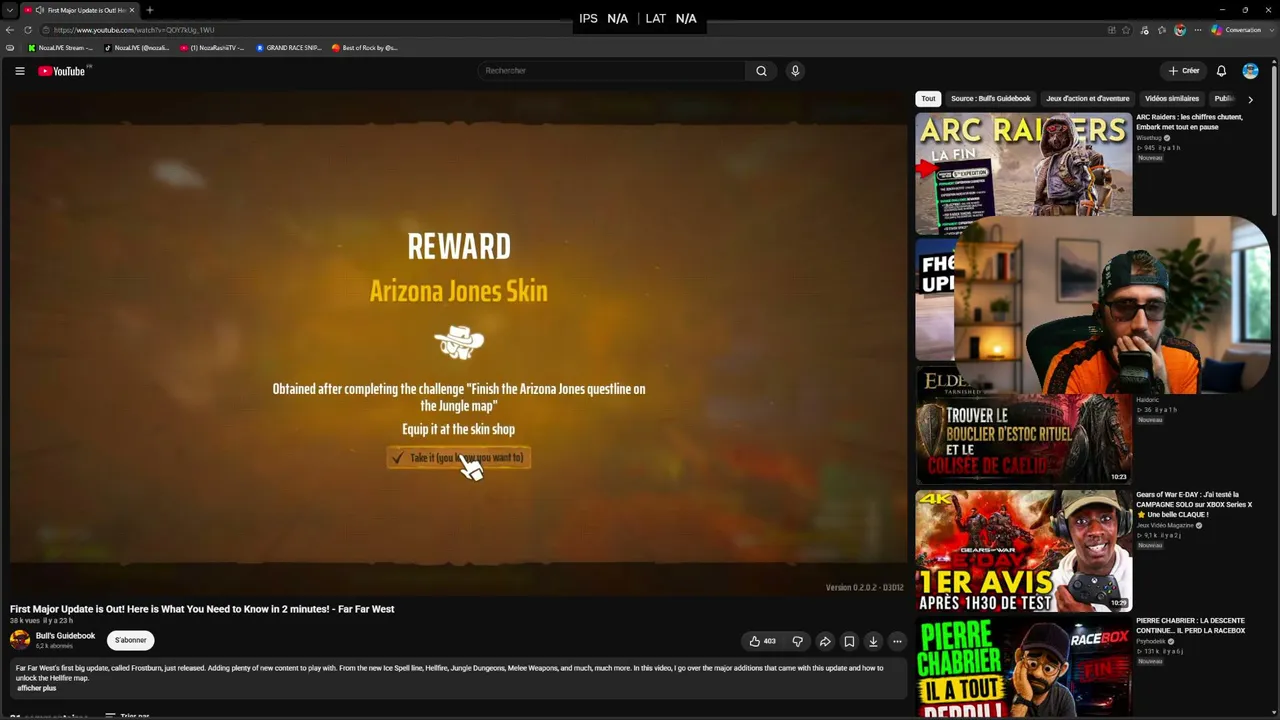Click the Bull's Guidebook channel name
The height and width of the screenshot is (720, 1280).
tap(65, 636)
